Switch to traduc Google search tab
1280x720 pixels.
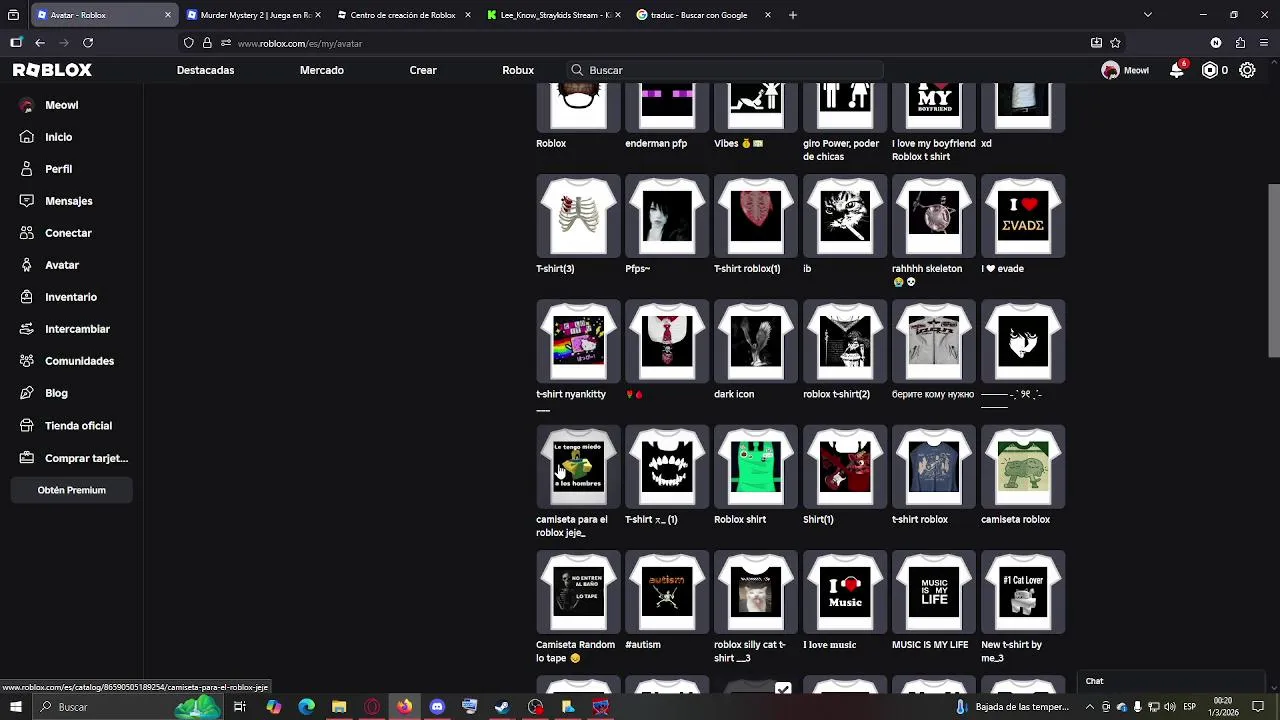pos(704,15)
